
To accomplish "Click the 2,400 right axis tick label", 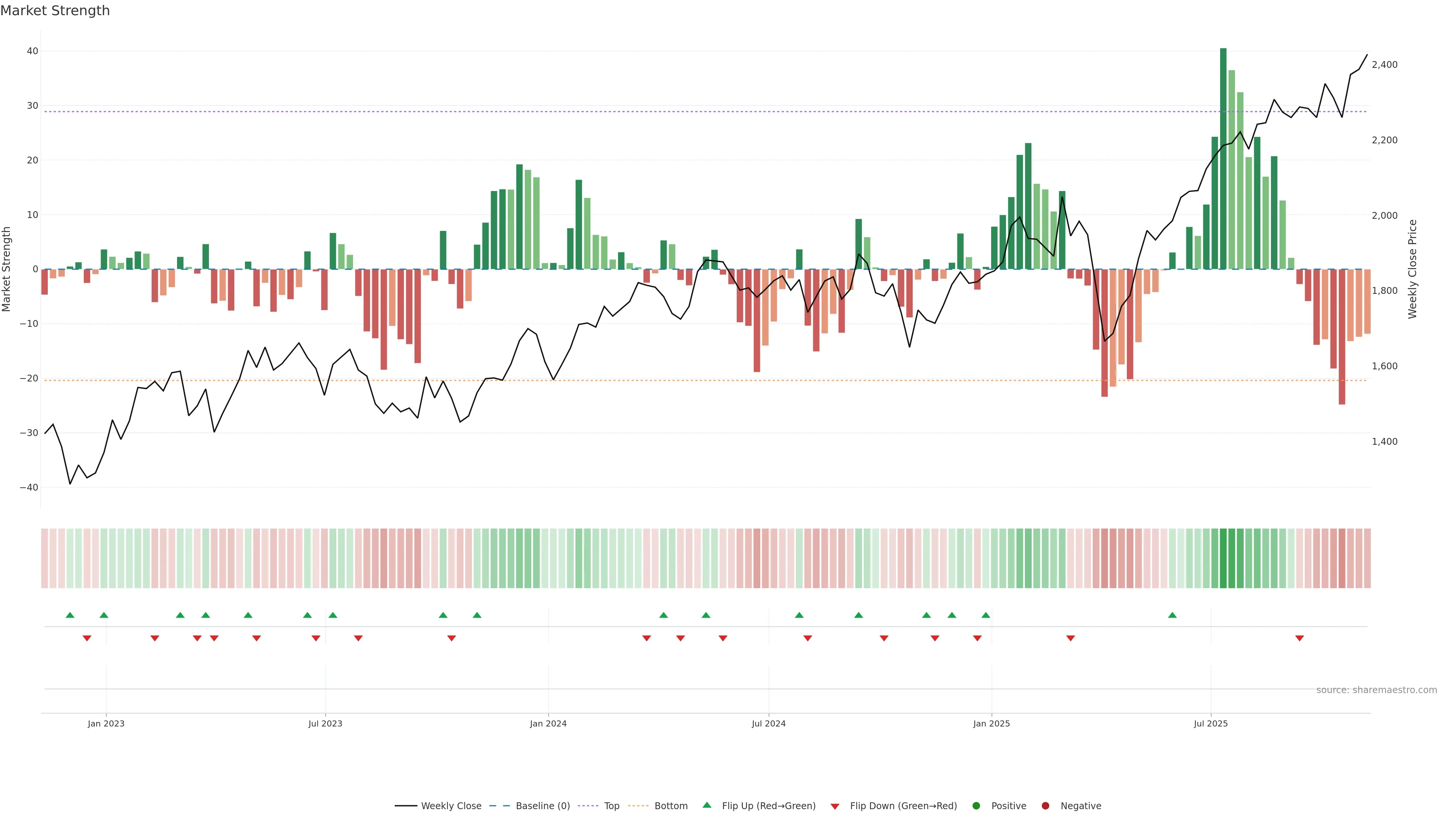I will [1384, 65].
